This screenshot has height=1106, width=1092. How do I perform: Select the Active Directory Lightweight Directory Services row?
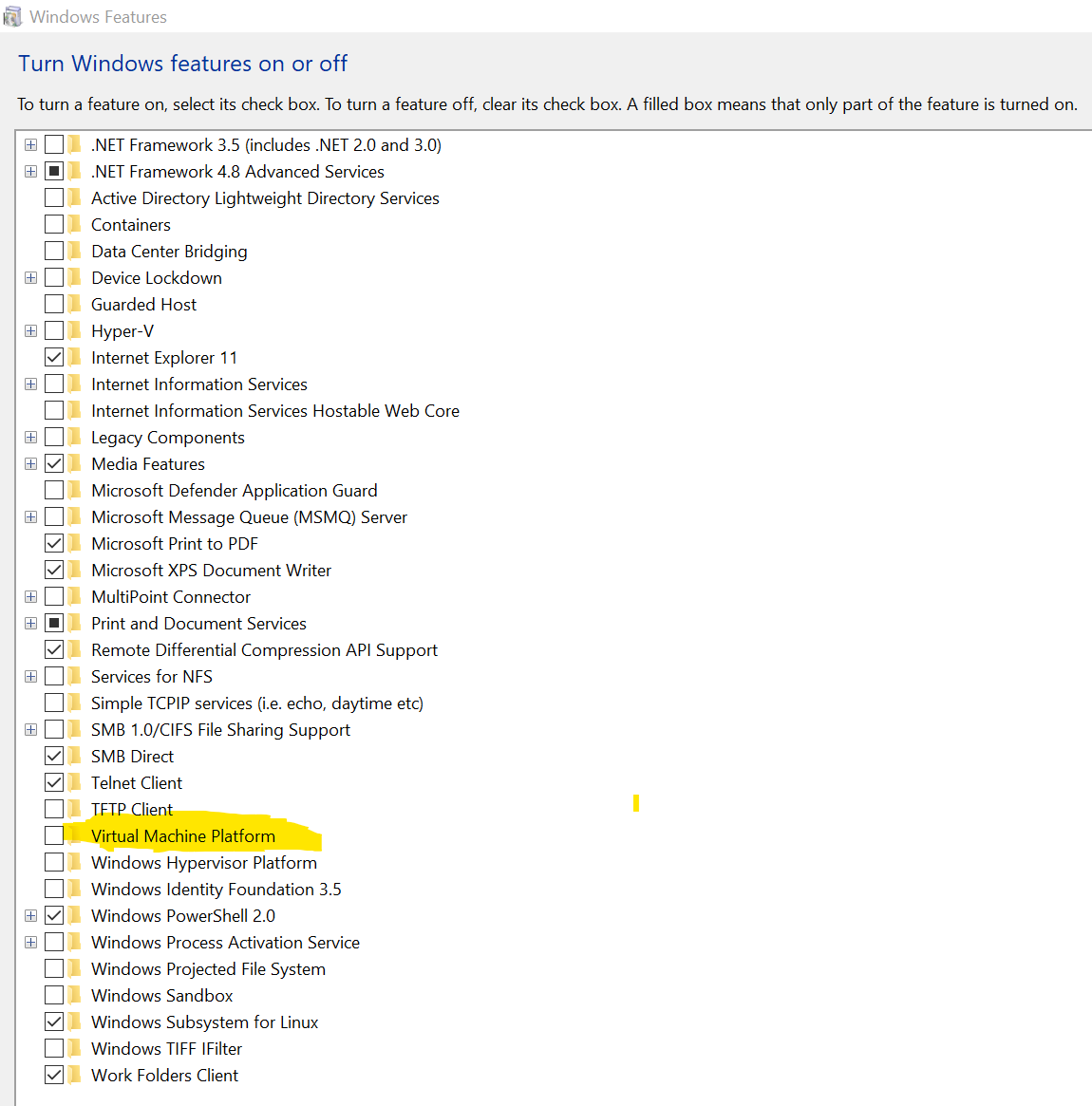[265, 198]
